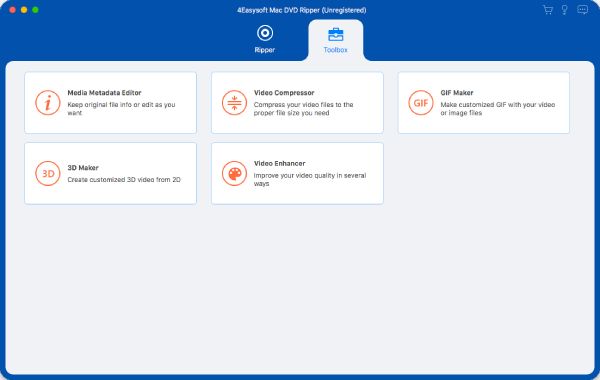Open the Media Metadata Editor info icon
600x380 pixels.
coord(48,103)
